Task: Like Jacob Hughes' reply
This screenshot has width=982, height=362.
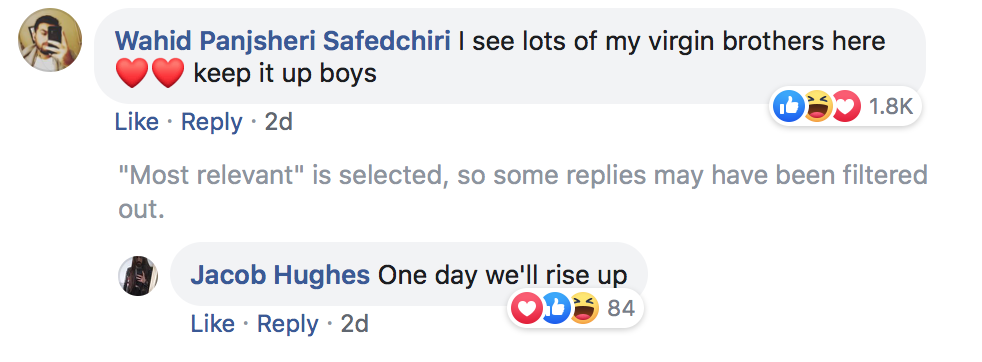Action: [212, 324]
